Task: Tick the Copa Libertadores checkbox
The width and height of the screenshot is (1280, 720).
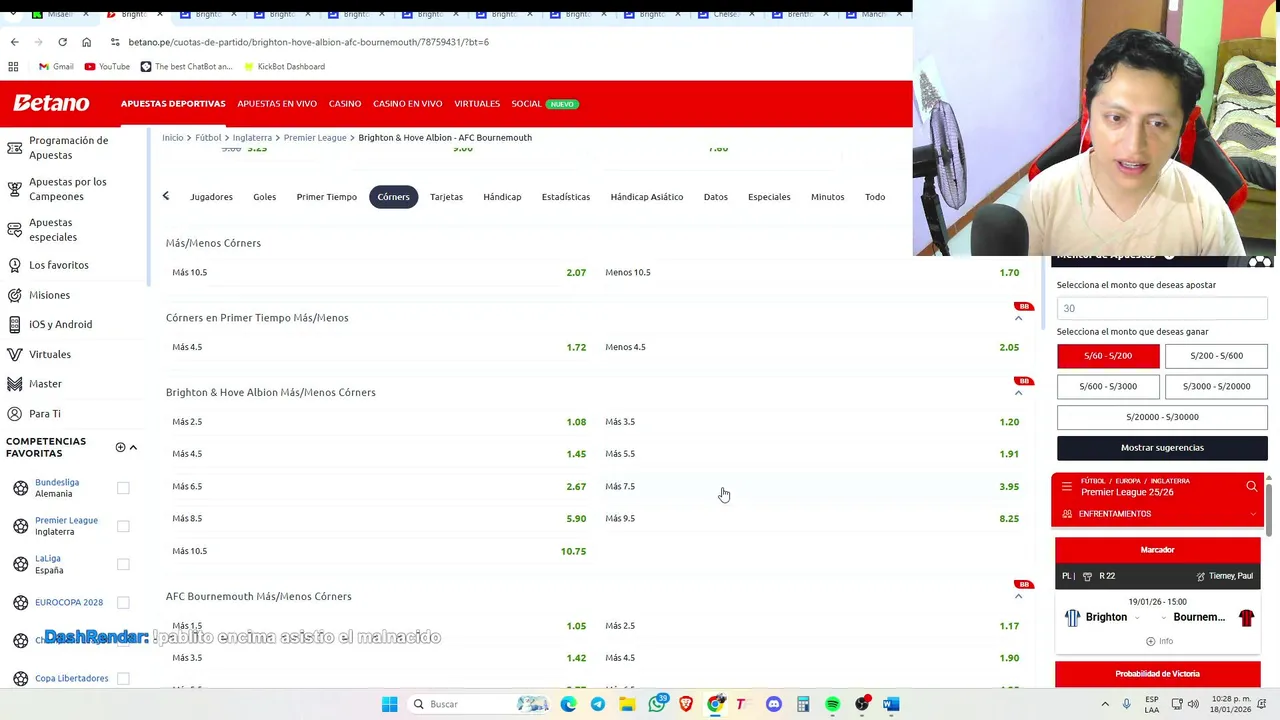Action: tap(123, 678)
